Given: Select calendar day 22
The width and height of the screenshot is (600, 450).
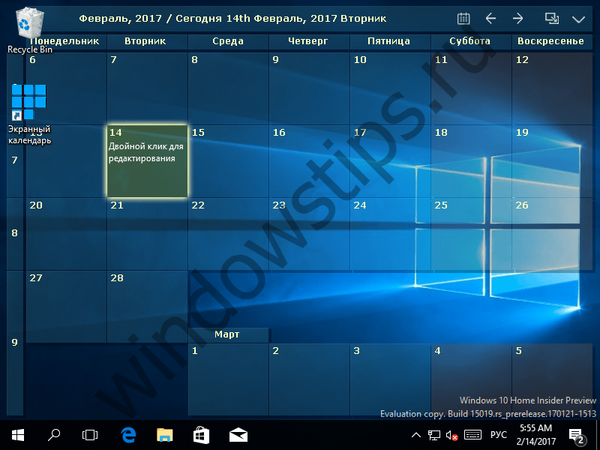Looking at the screenshot, I should click(x=228, y=234).
